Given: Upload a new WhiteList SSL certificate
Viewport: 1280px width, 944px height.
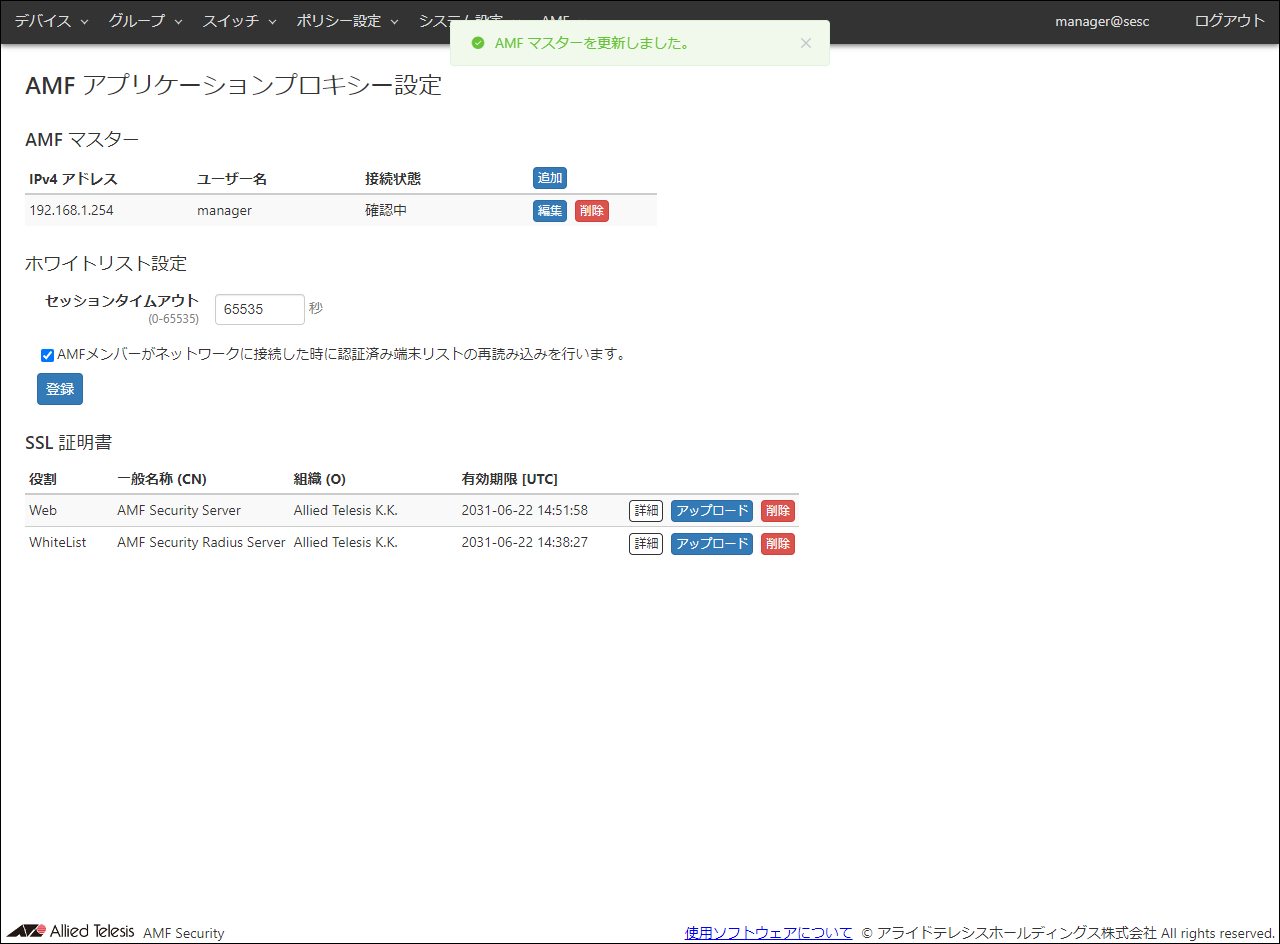Looking at the screenshot, I should (x=711, y=543).
